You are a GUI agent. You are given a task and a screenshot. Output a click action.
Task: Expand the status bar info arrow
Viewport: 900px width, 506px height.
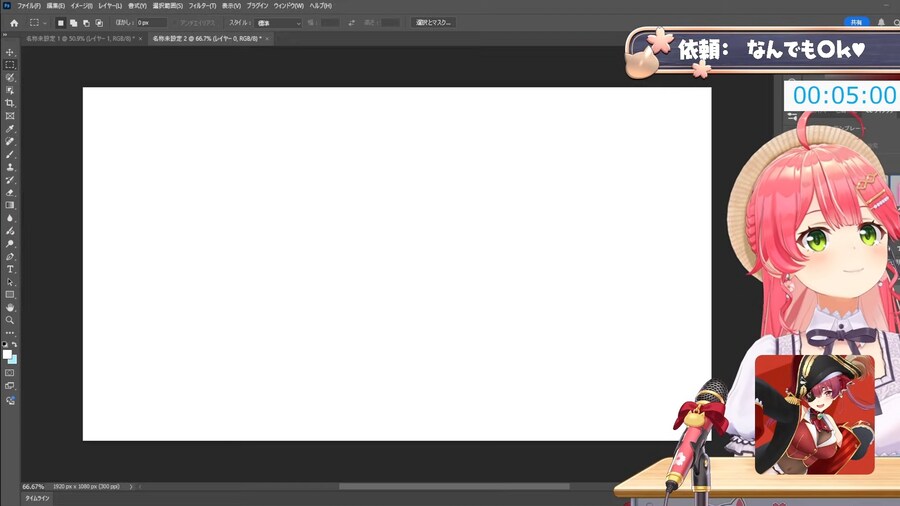point(131,486)
